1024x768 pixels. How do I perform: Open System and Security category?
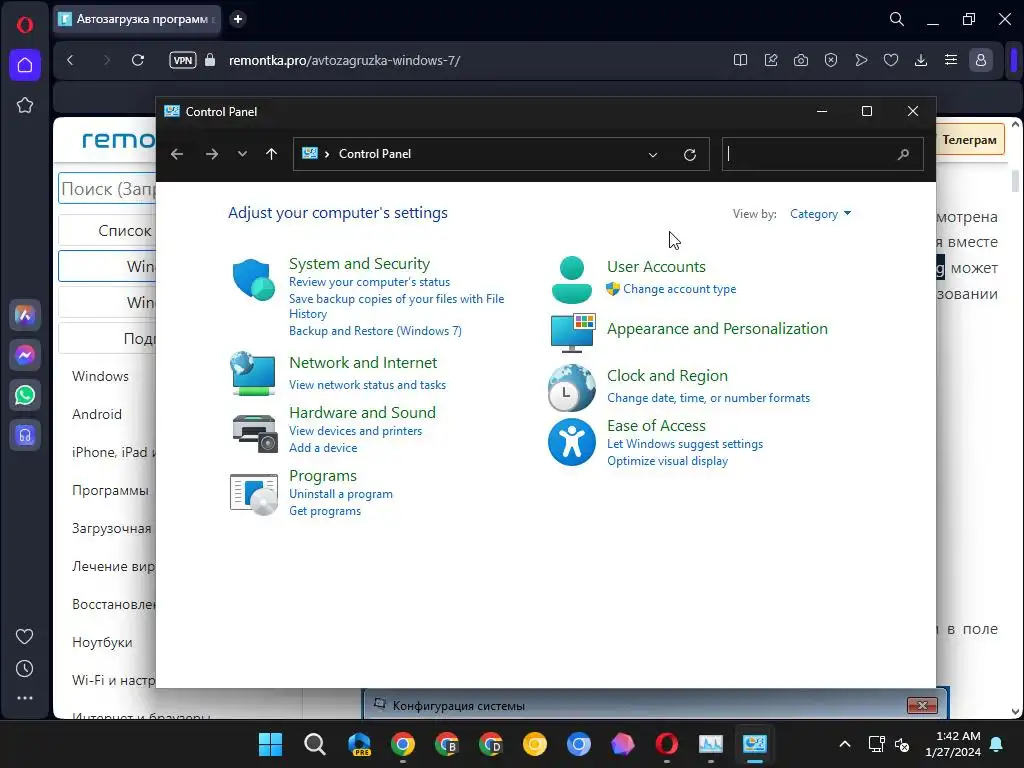click(359, 264)
